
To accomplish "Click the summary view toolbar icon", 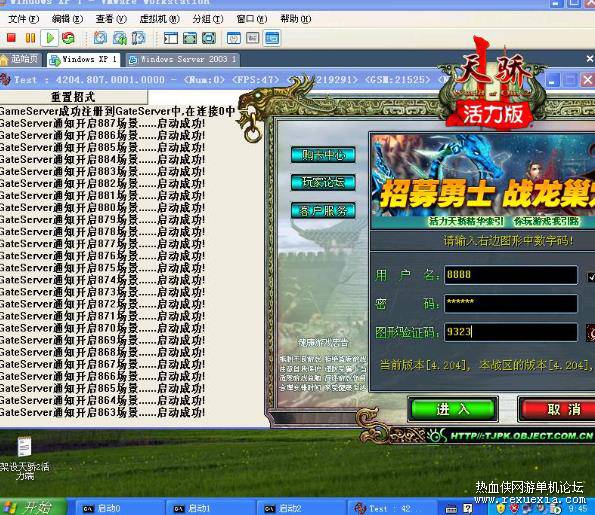I will 233,38.
